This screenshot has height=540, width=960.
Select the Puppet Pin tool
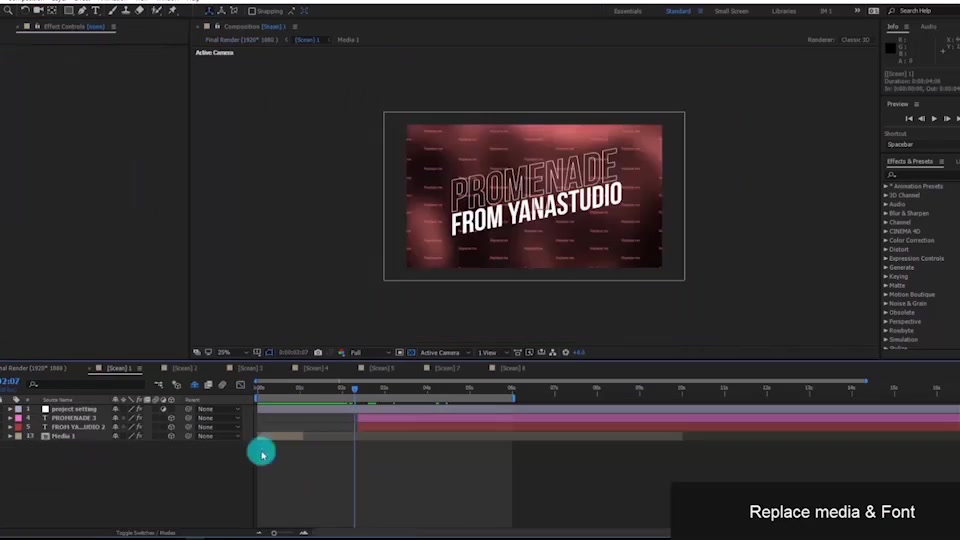[x=173, y=10]
